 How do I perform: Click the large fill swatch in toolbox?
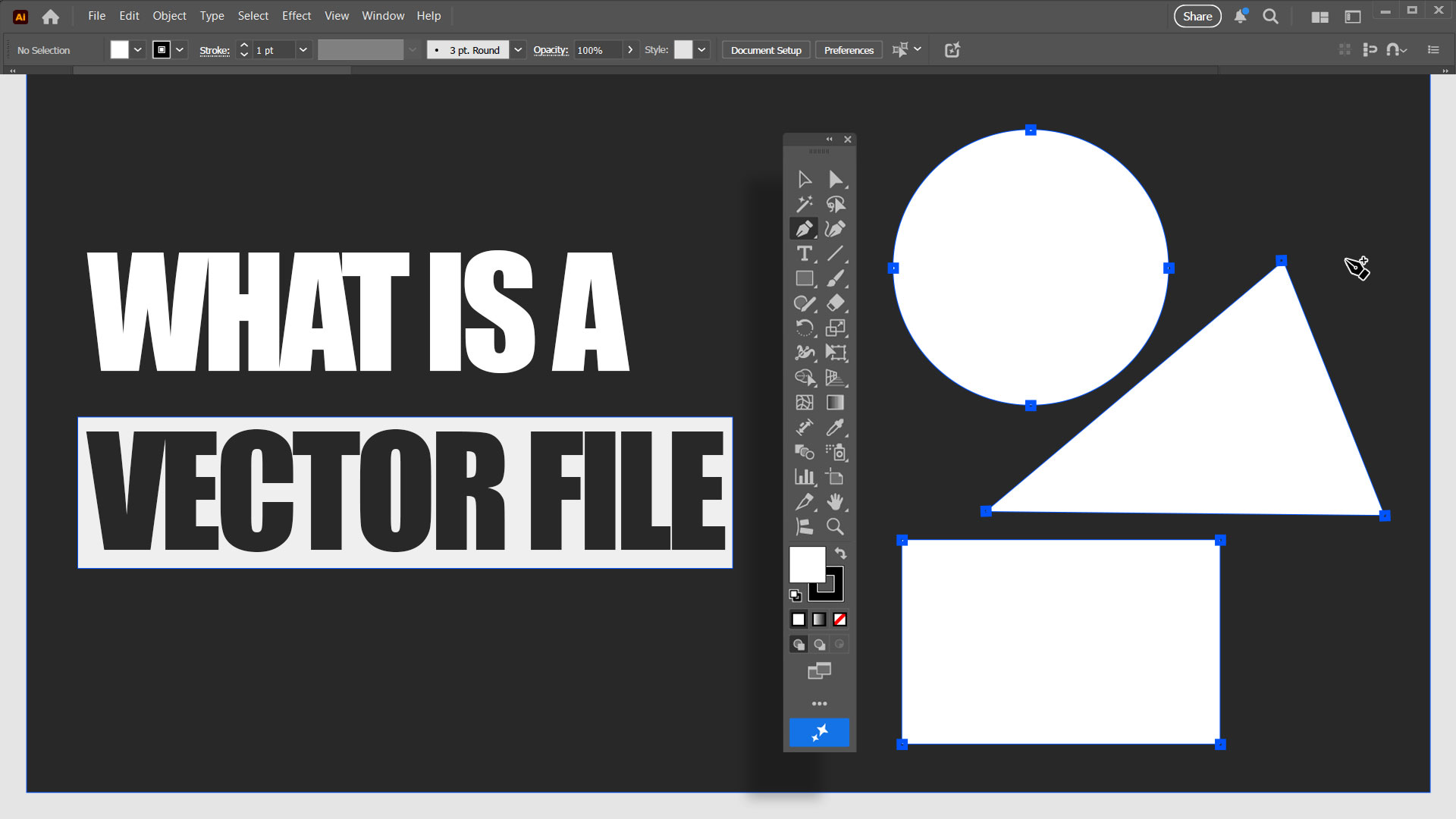click(x=805, y=563)
